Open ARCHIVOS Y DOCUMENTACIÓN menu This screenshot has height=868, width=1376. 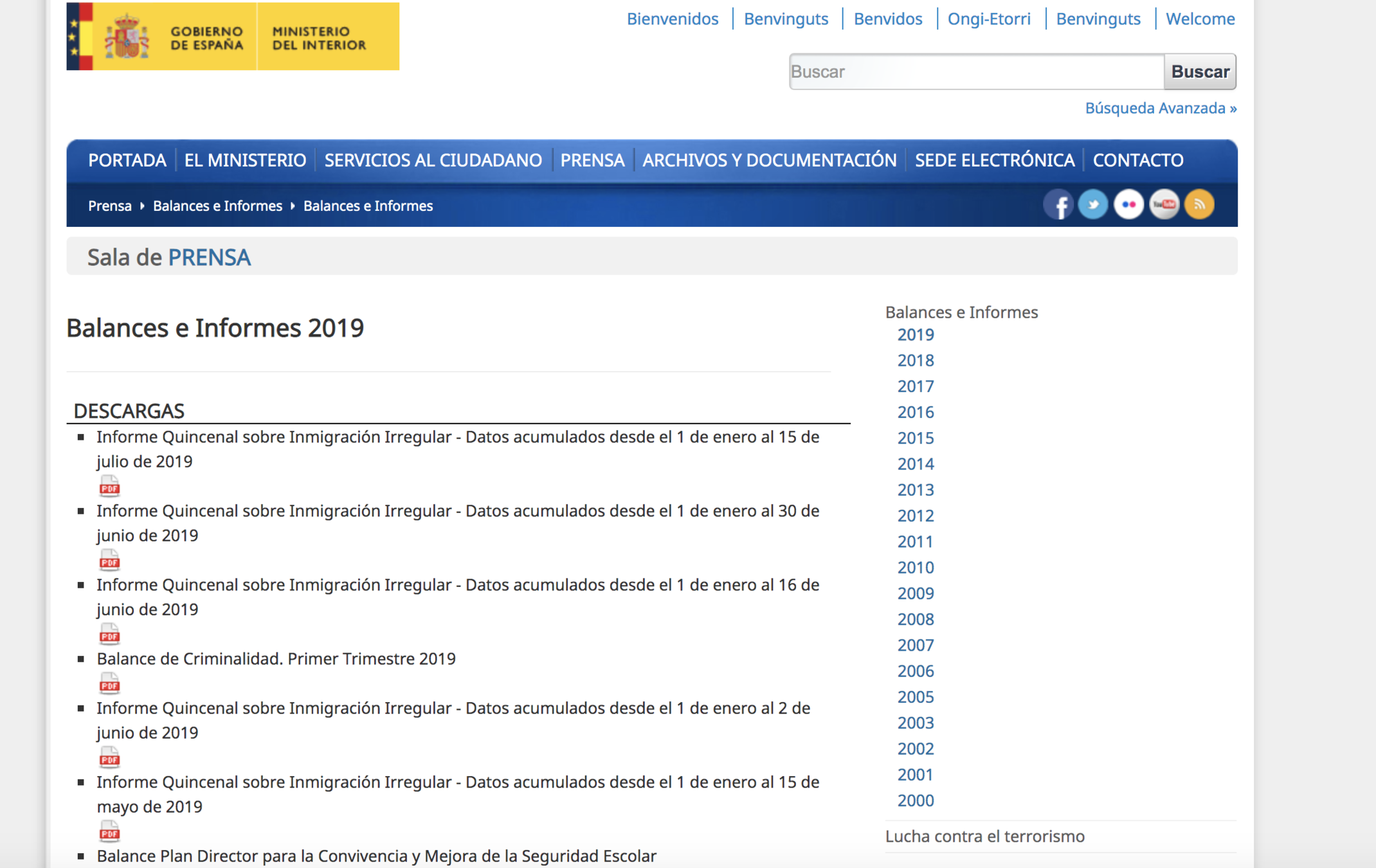click(x=769, y=160)
